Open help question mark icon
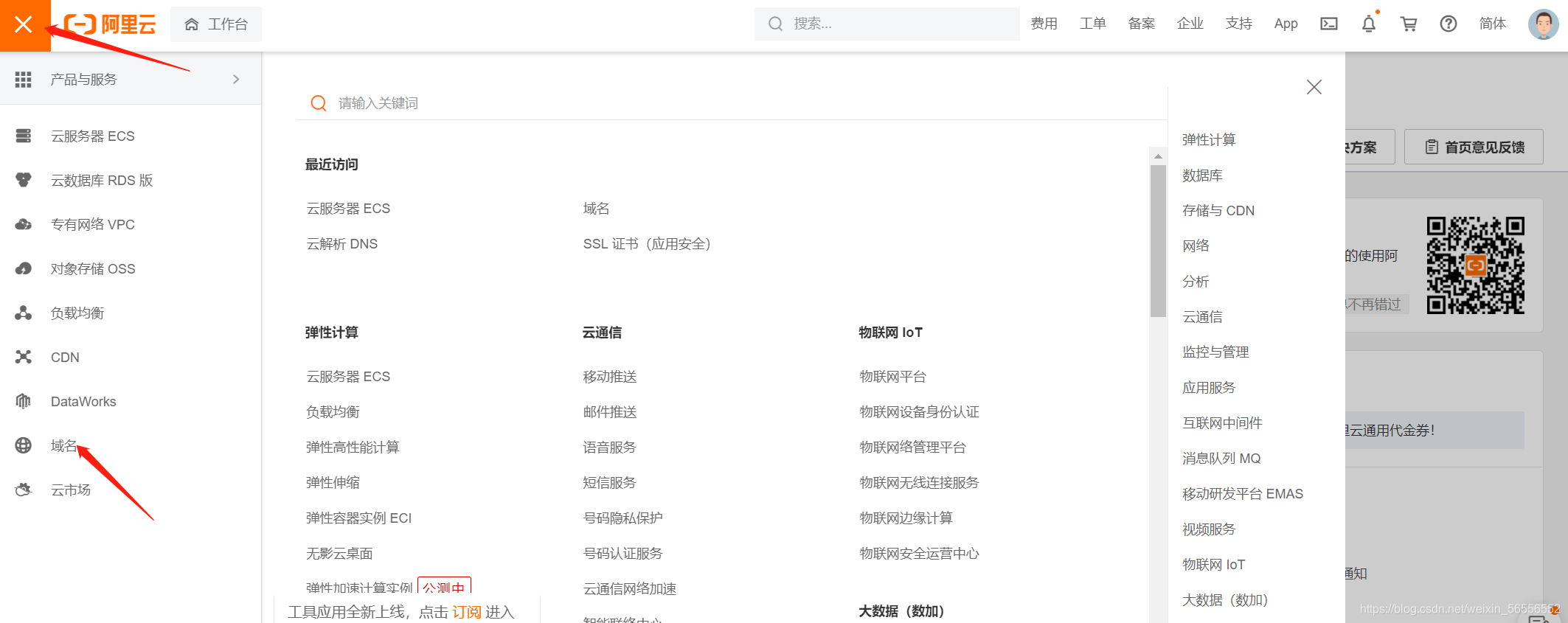Image resolution: width=1568 pixels, height=623 pixels. coord(1448,24)
